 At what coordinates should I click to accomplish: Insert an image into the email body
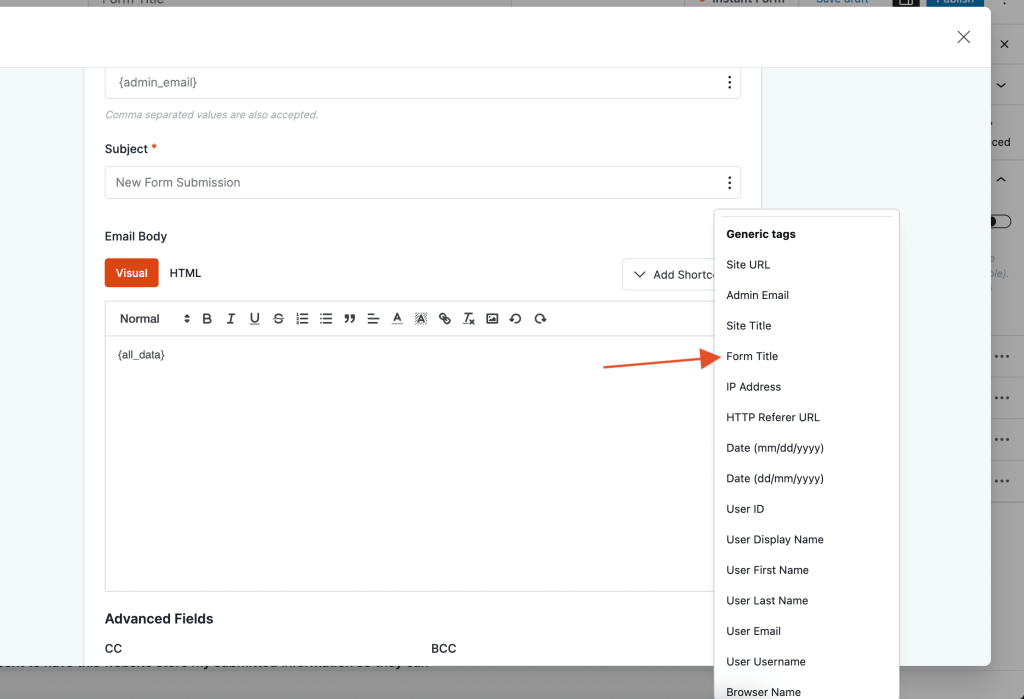click(492, 318)
